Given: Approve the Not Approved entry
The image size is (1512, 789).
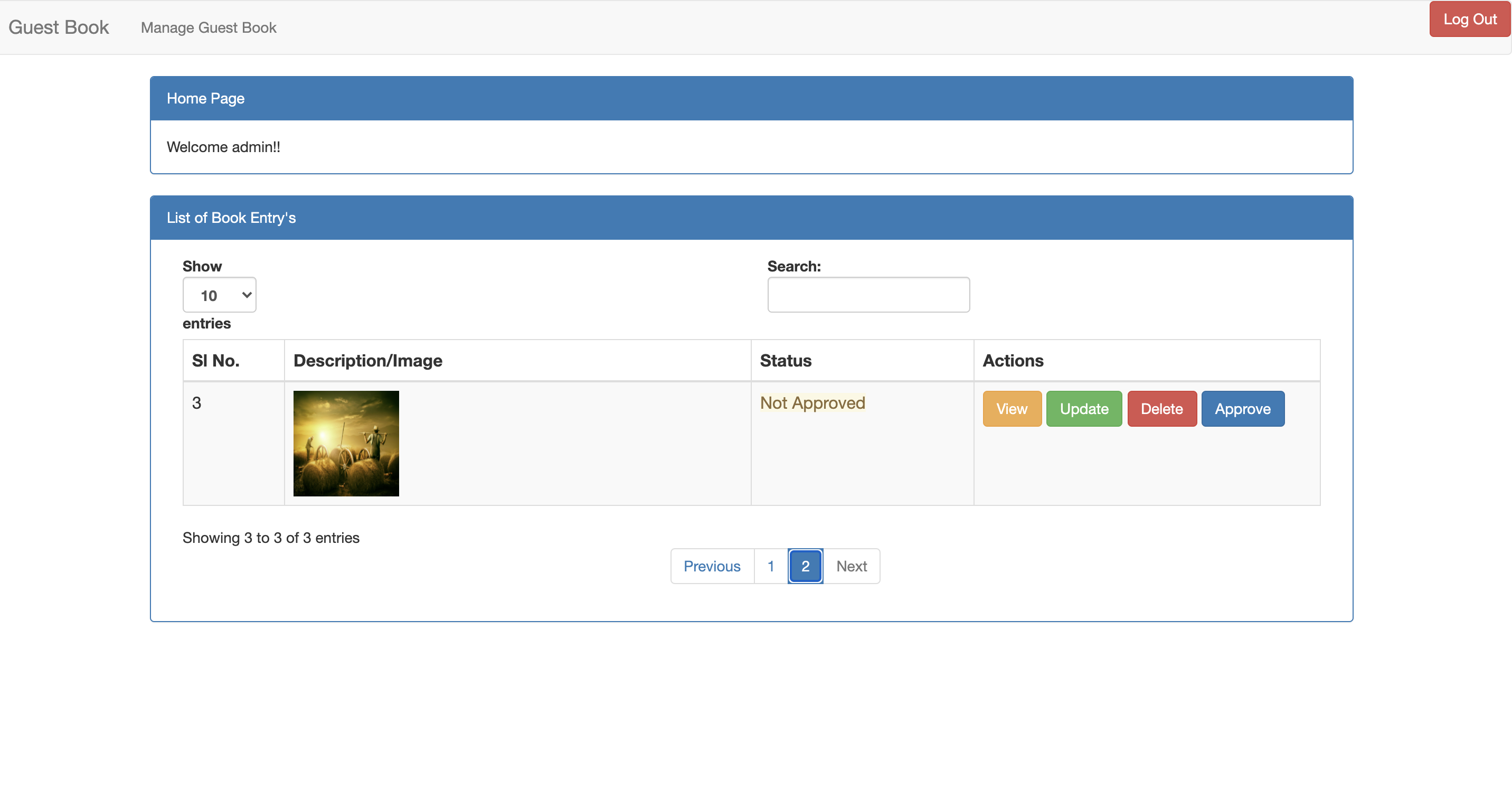Looking at the screenshot, I should click(1242, 409).
